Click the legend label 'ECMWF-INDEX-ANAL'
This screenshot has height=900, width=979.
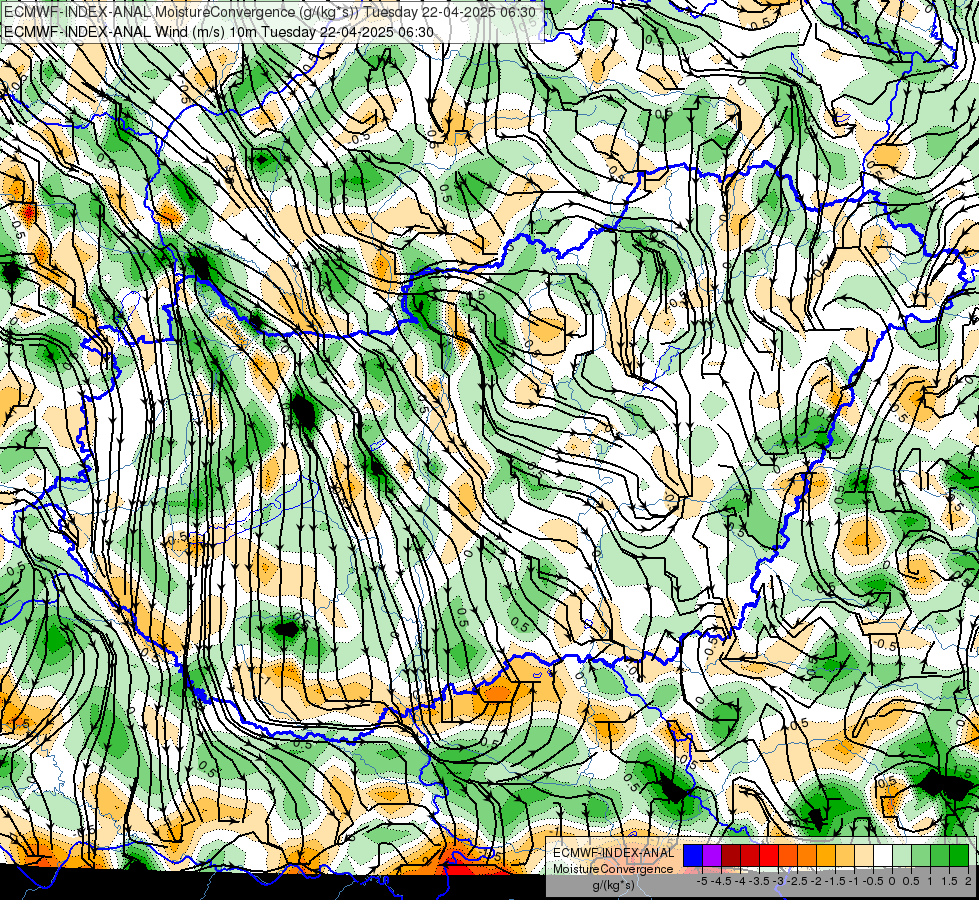(614, 853)
